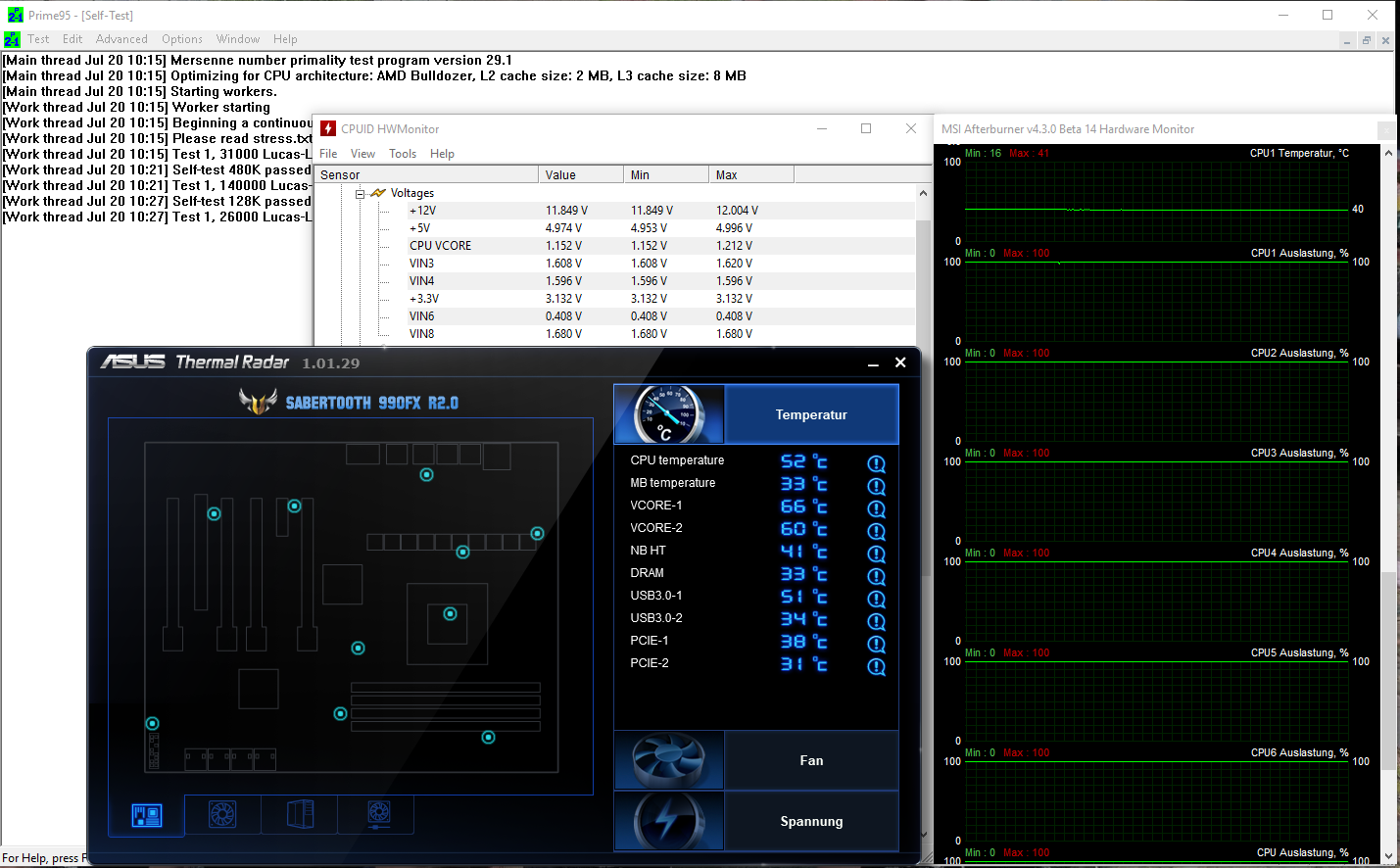This screenshot has width=1400, height=868.
Task: Click the lightning gauge icon beside Spannung
Action: click(669, 821)
